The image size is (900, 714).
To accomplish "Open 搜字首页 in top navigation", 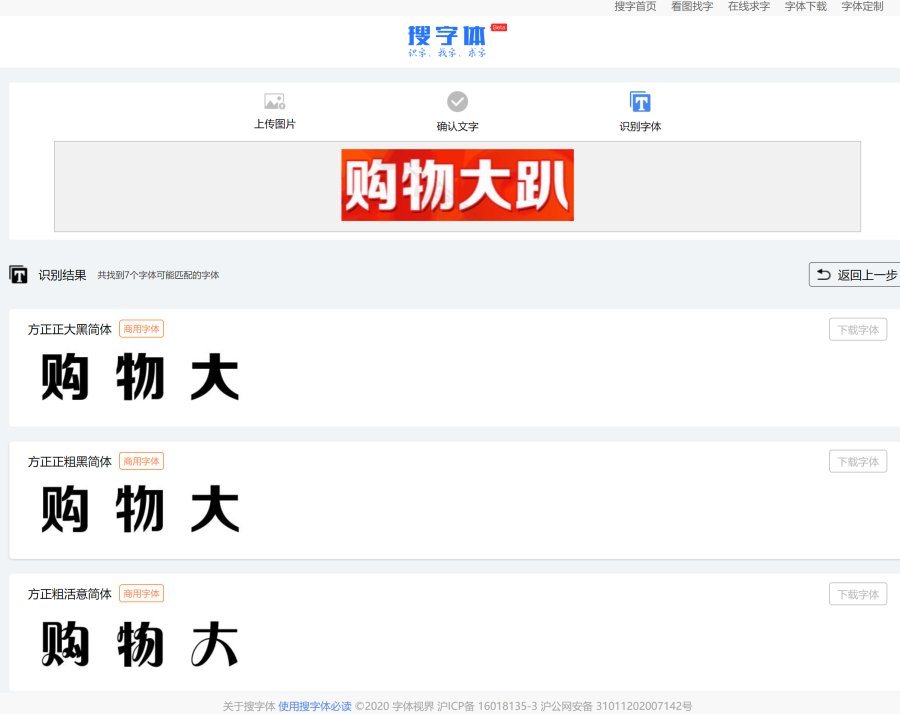I will pyautogui.click(x=635, y=6).
